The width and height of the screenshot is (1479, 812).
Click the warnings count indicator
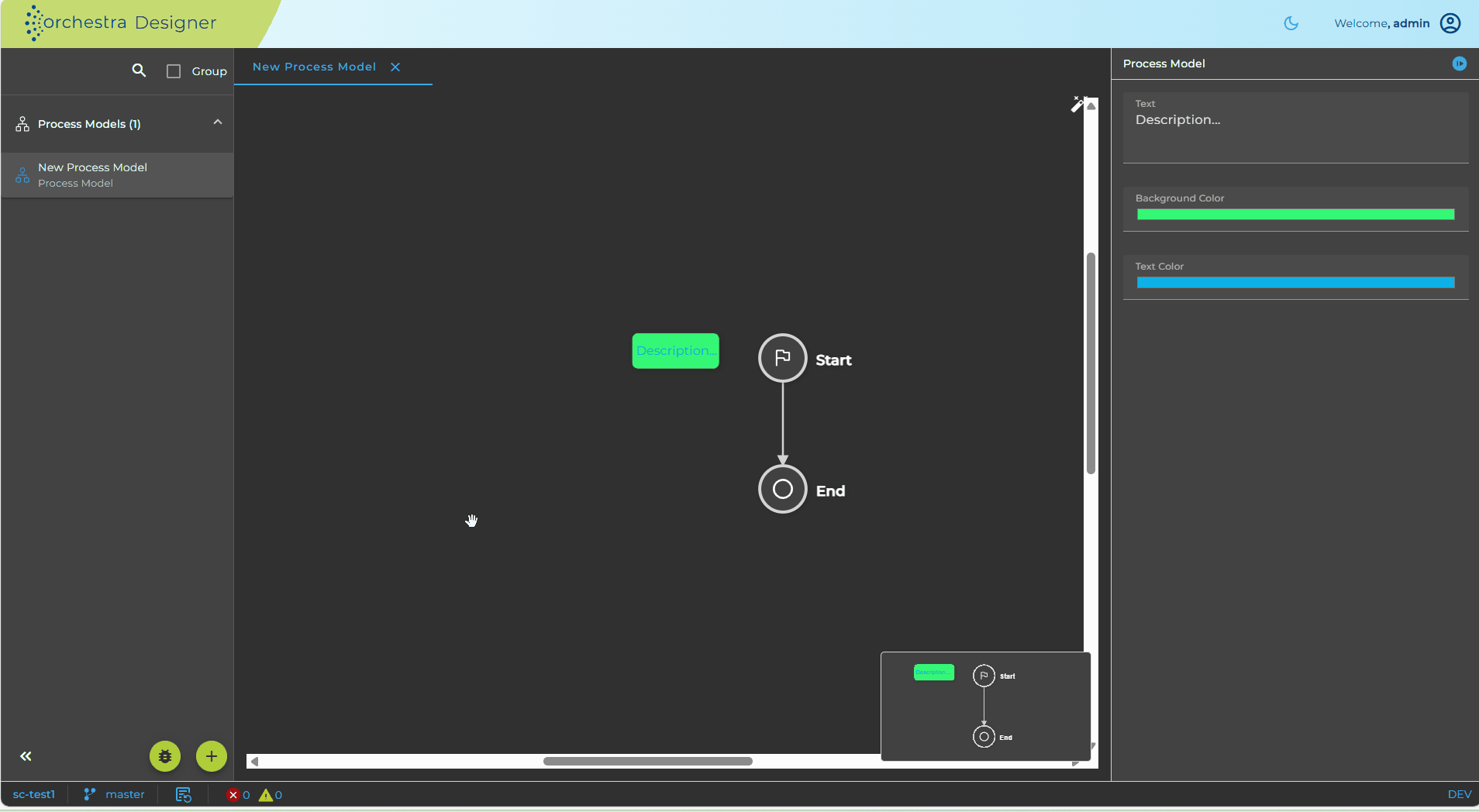pyautogui.click(x=271, y=795)
